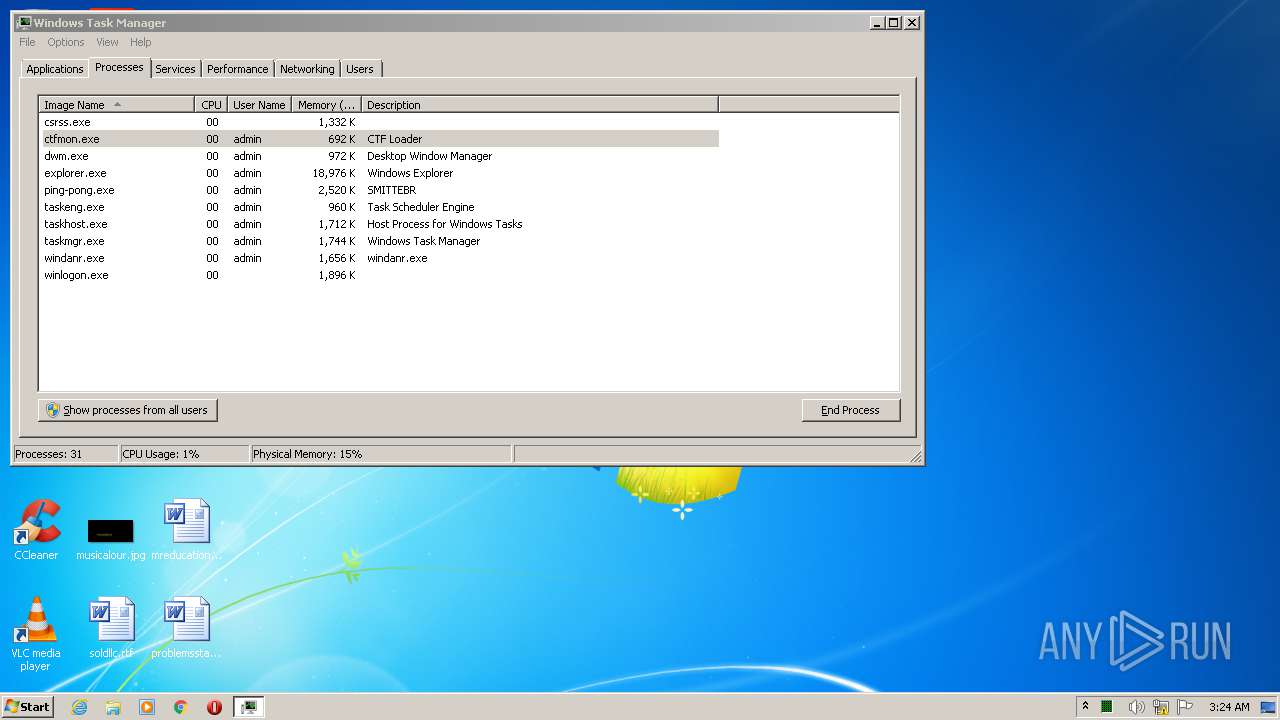Open the Options menu
Screen dimensions: 1280x720
click(x=66, y=42)
